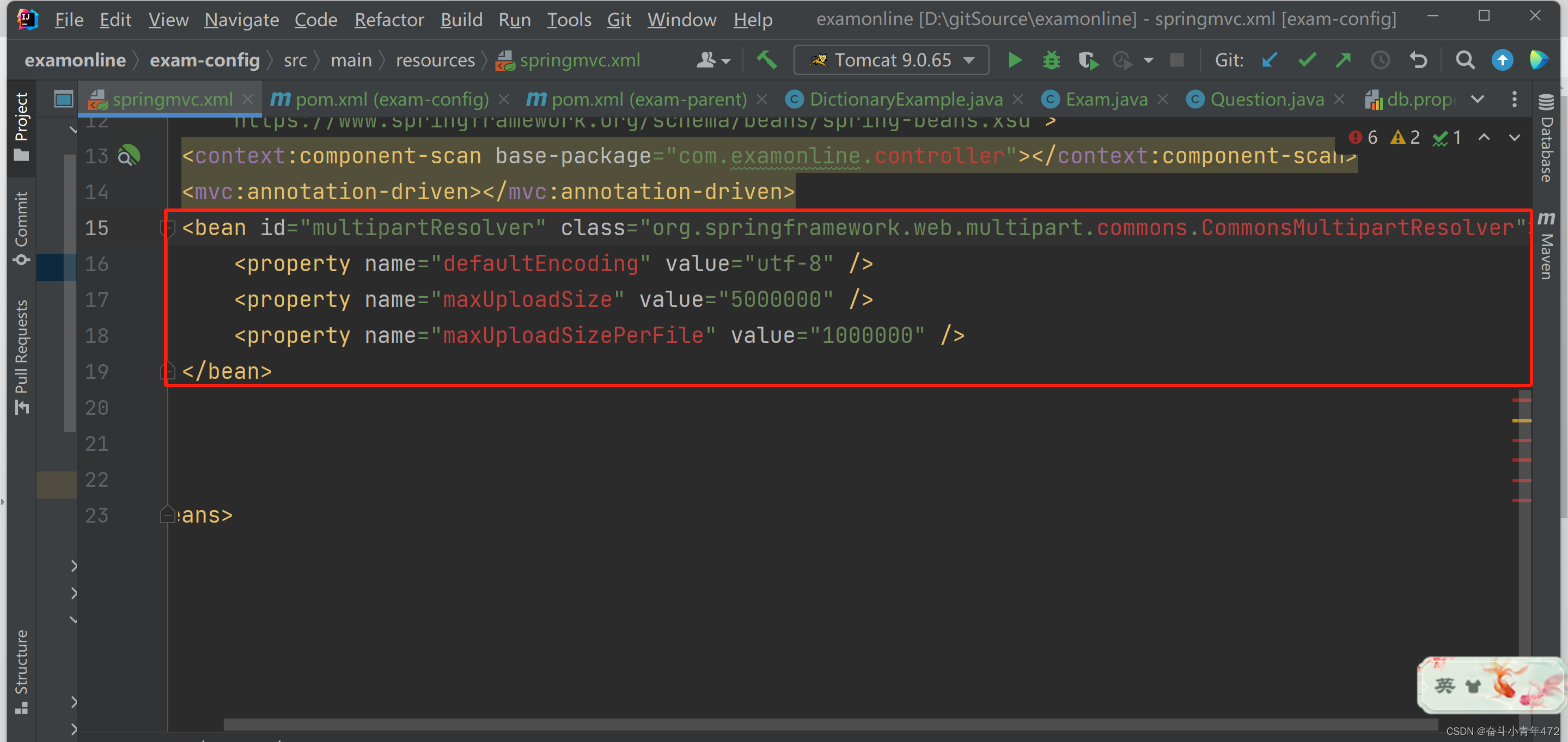The image size is (1568, 742).
Task: Open the Refactor menu
Action: pos(389,19)
